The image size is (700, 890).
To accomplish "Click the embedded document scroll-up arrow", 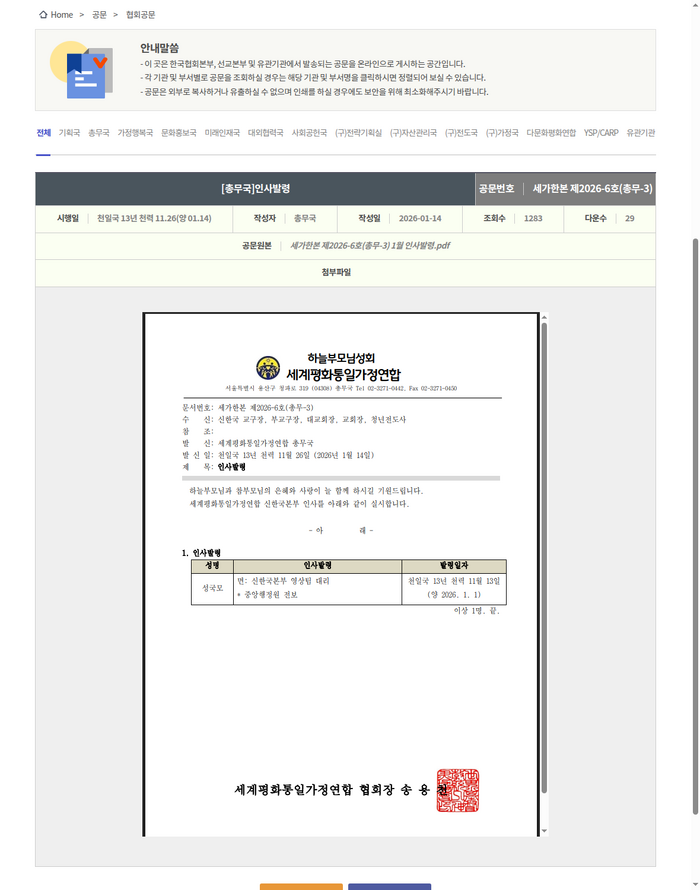I will tap(544, 317).
